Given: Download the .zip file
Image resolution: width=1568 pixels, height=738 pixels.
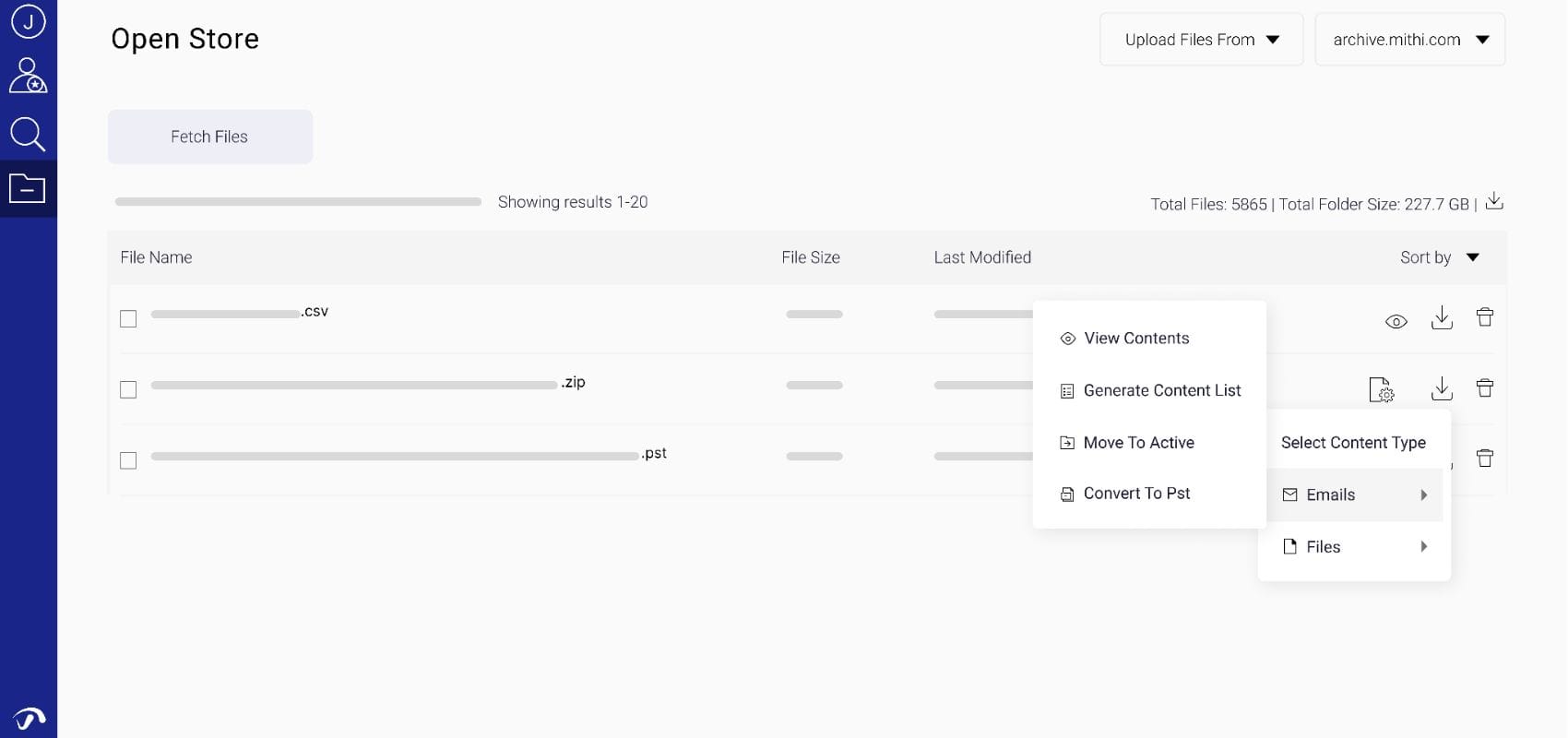Looking at the screenshot, I should (1441, 389).
